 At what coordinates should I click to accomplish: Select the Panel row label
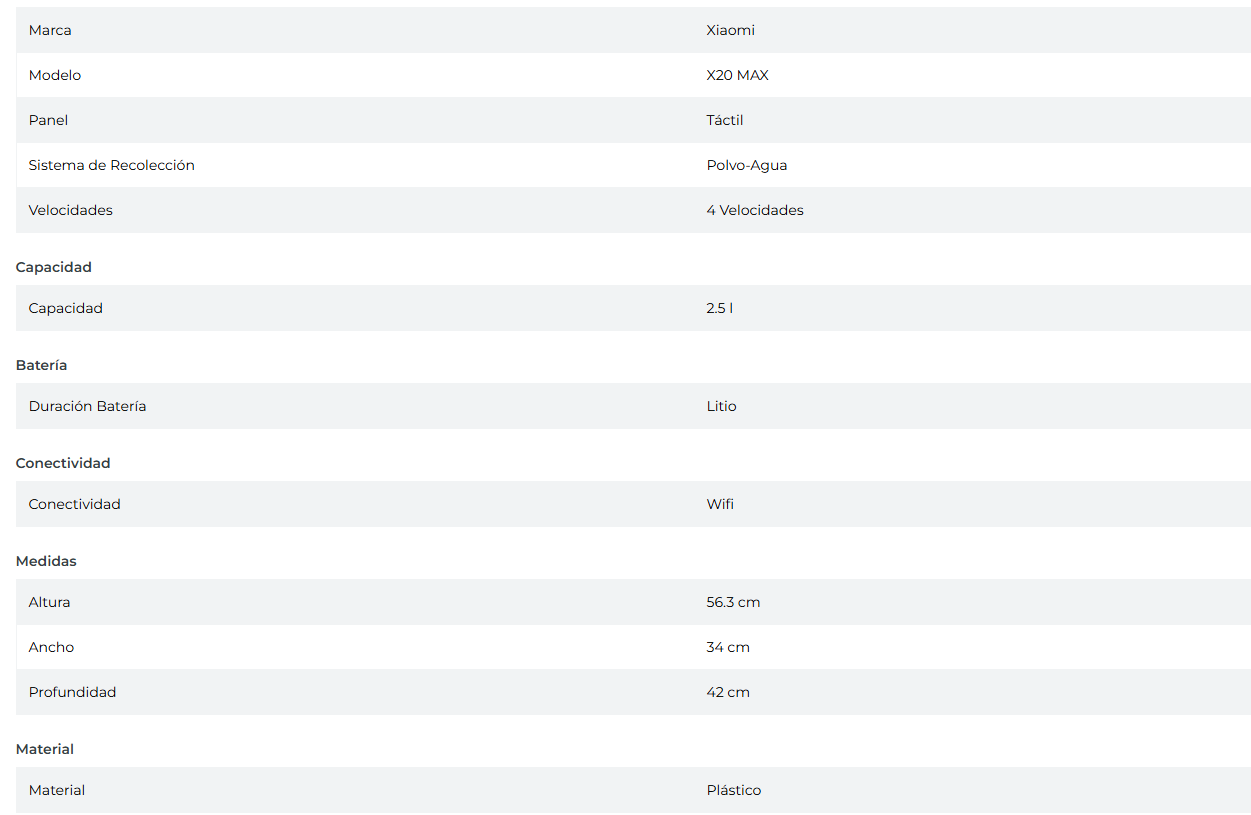[x=48, y=120]
